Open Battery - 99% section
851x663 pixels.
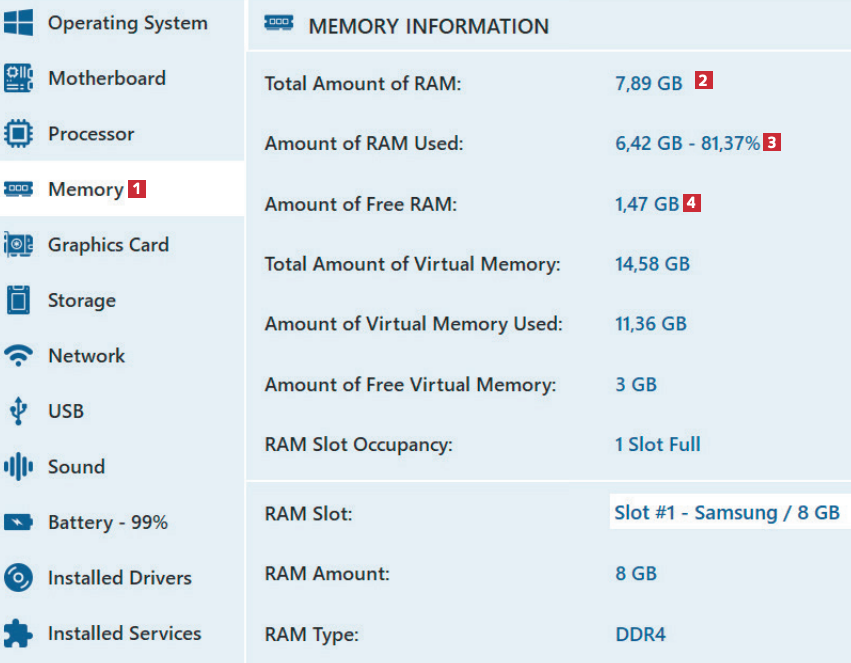click(x=108, y=523)
